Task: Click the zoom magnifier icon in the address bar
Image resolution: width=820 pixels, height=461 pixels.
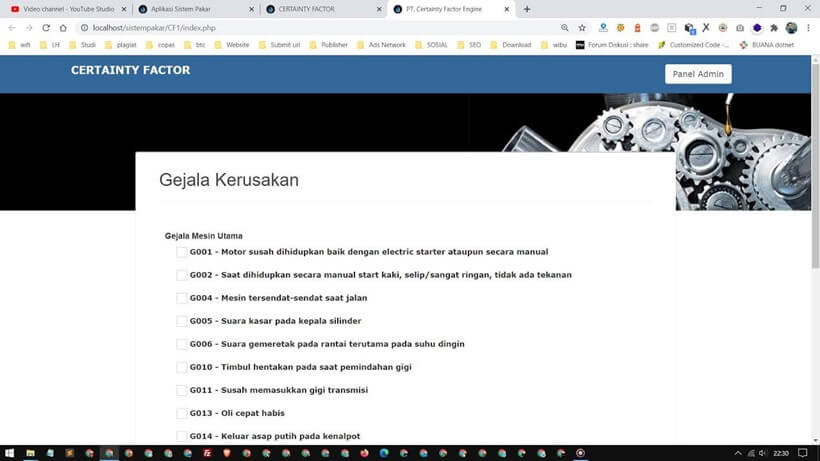Action: click(565, 28)
